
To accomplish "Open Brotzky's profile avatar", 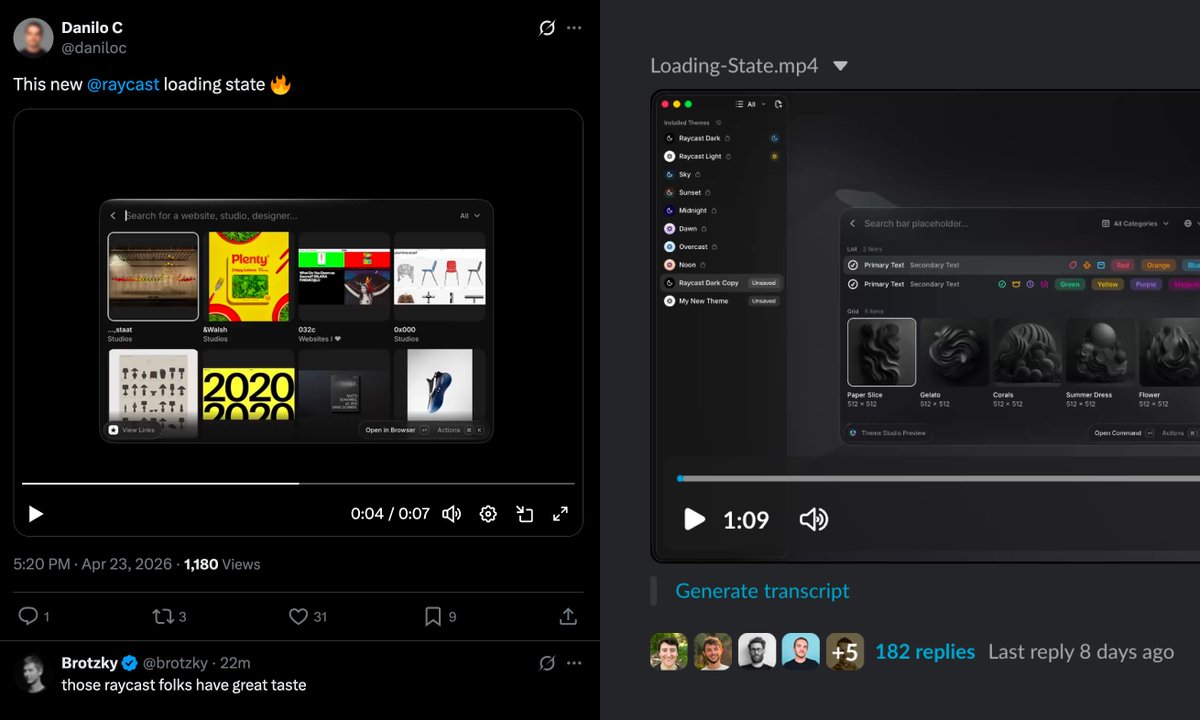I will coord(33,674).
